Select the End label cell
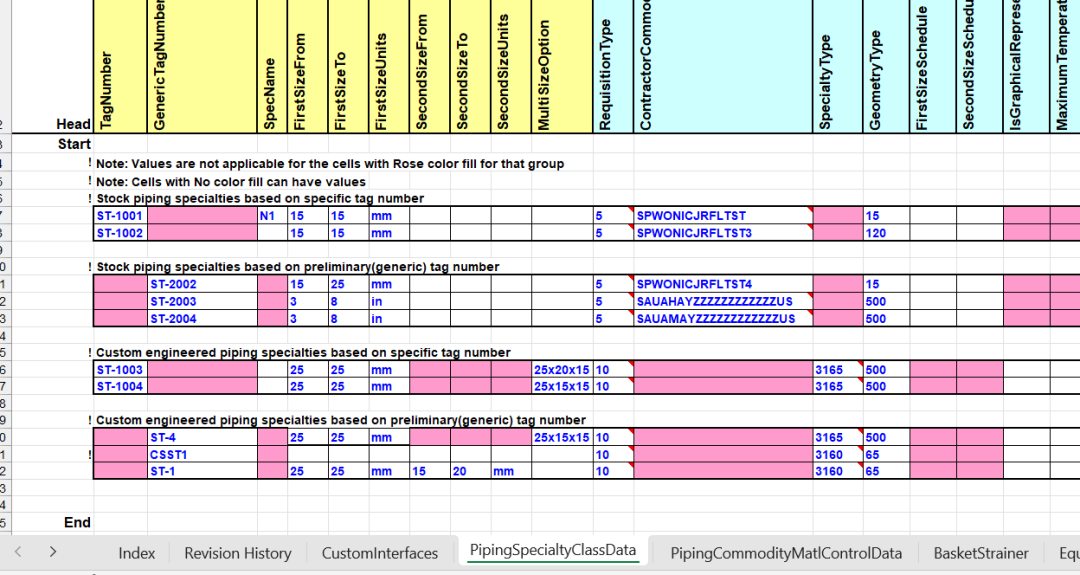Image resolution: width=1080 pixels, height=575 pixels. [x=77, y=522]
